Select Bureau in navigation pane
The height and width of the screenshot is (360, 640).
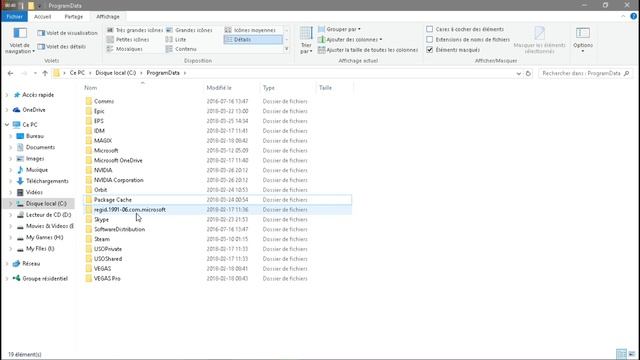point(35,136)
